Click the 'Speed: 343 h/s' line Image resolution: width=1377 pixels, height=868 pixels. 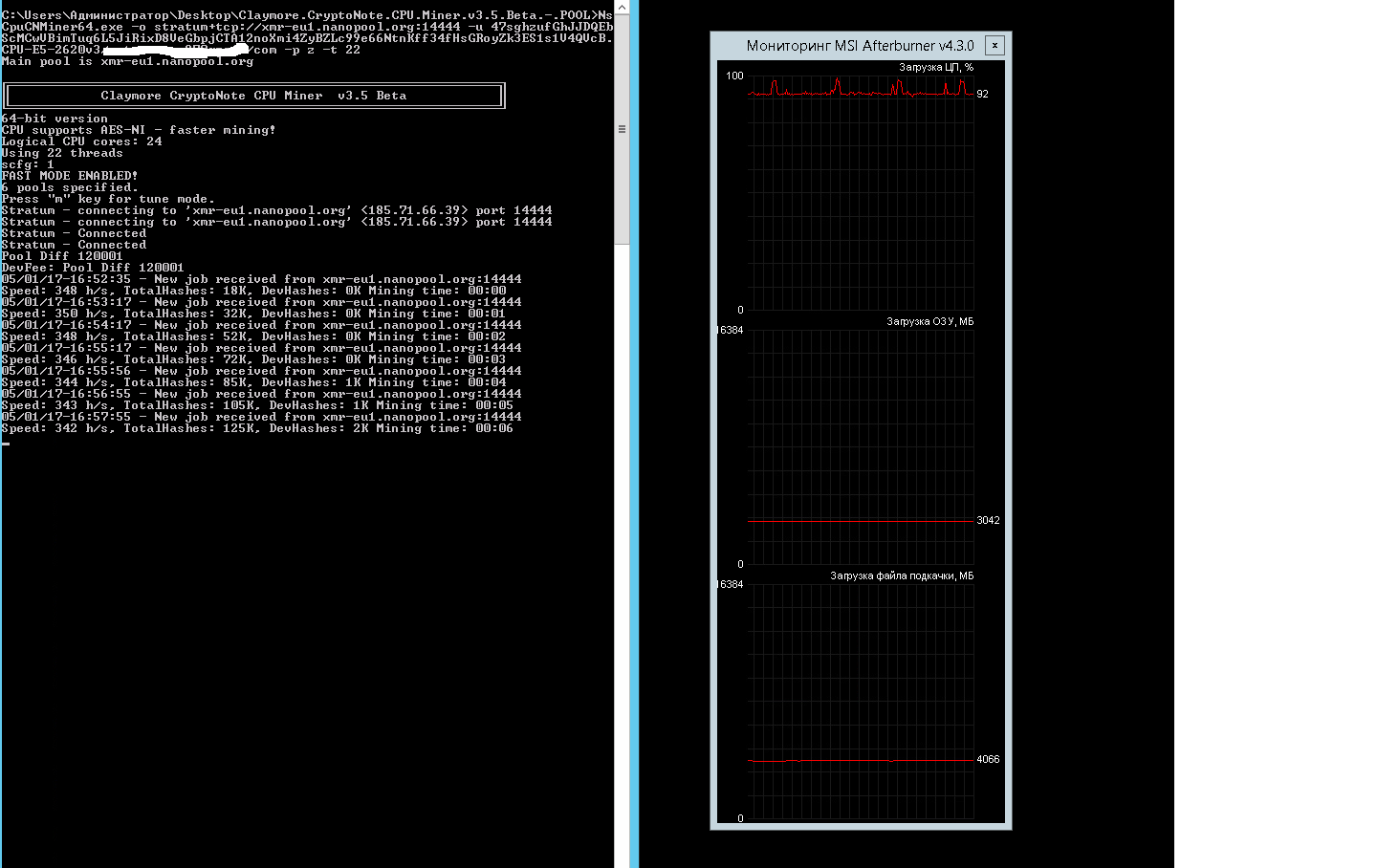point(258,405)
